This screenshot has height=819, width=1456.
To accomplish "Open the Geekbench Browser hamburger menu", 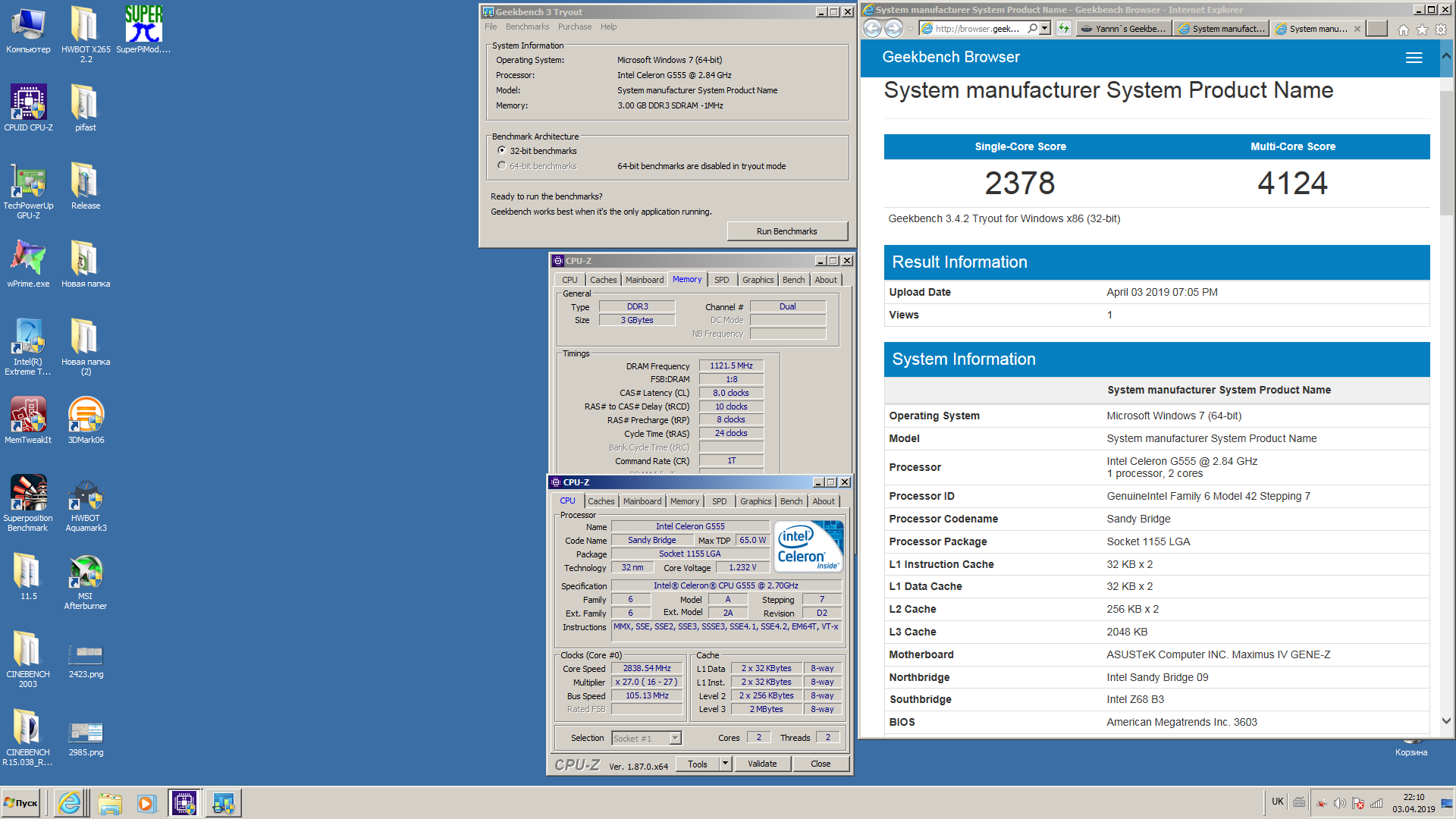I will point(1414,58).
